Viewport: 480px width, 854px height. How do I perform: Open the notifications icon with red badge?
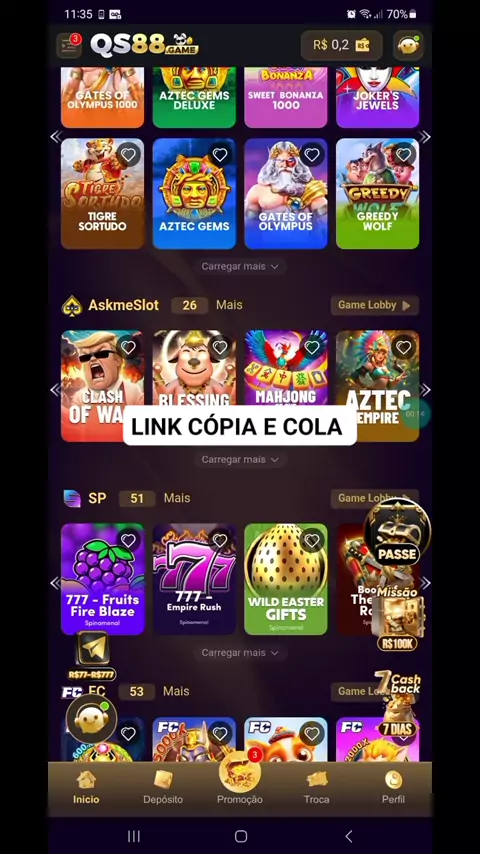pos(69,45)
